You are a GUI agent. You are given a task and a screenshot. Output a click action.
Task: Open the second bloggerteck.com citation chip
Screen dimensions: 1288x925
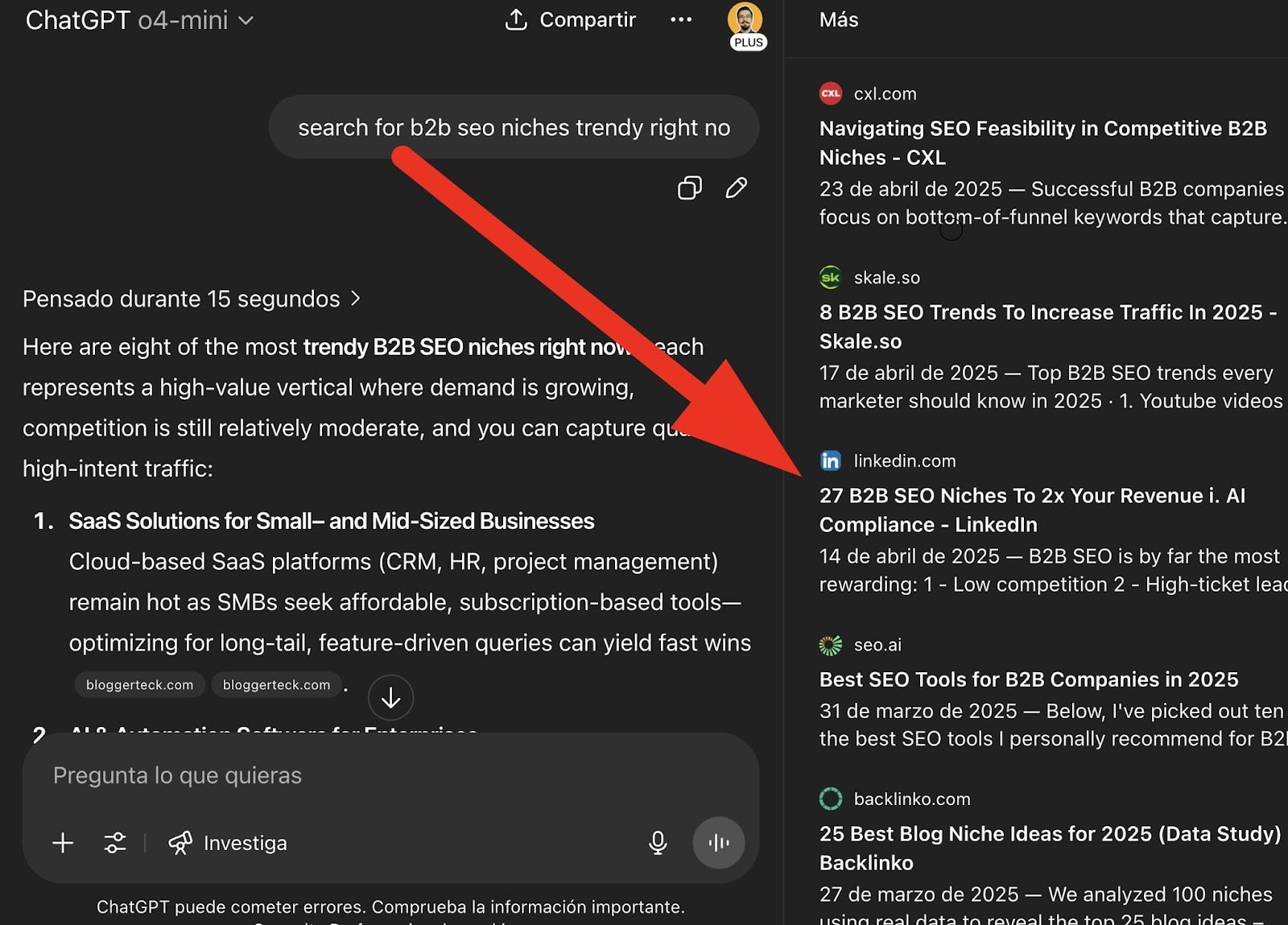click(x=277, y=685)
